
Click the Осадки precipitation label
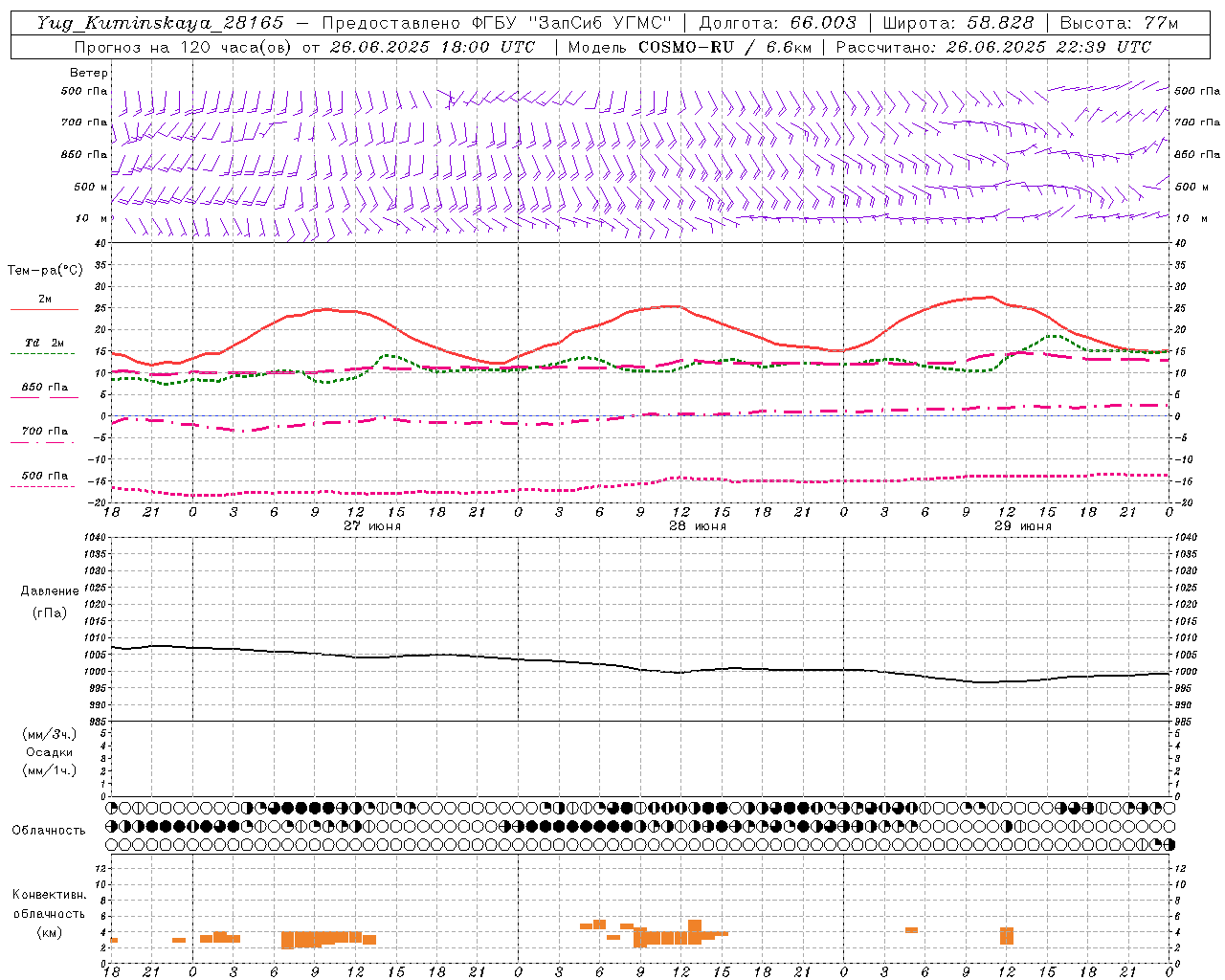point(50,752)
